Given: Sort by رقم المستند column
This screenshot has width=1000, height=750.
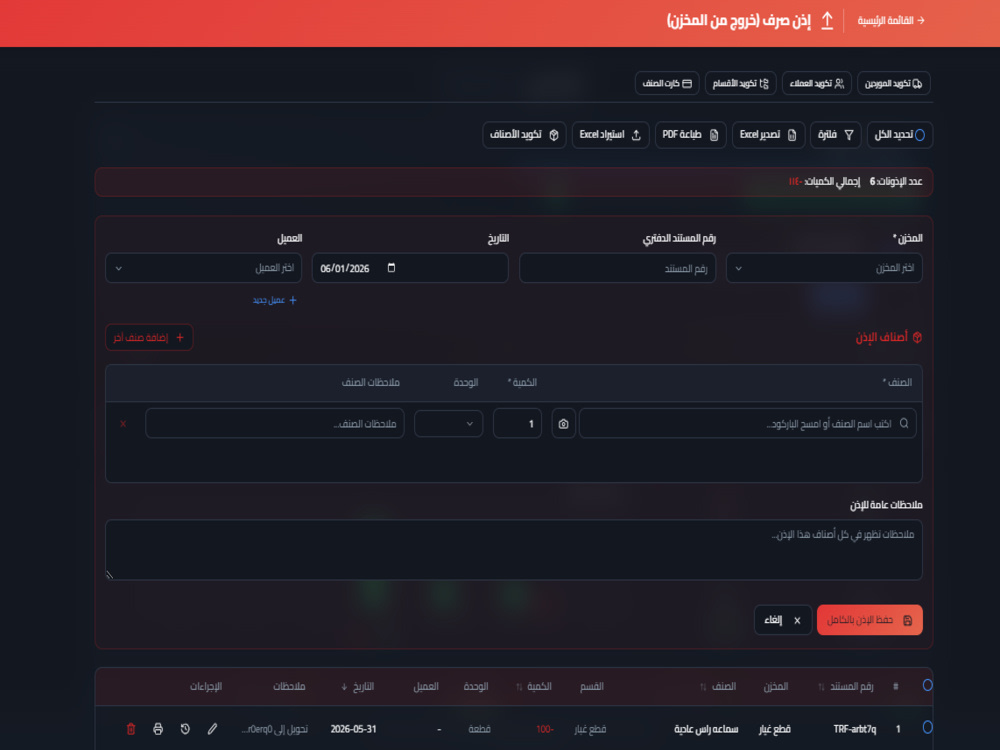Looking at the screenshot, I should point(846,686).
